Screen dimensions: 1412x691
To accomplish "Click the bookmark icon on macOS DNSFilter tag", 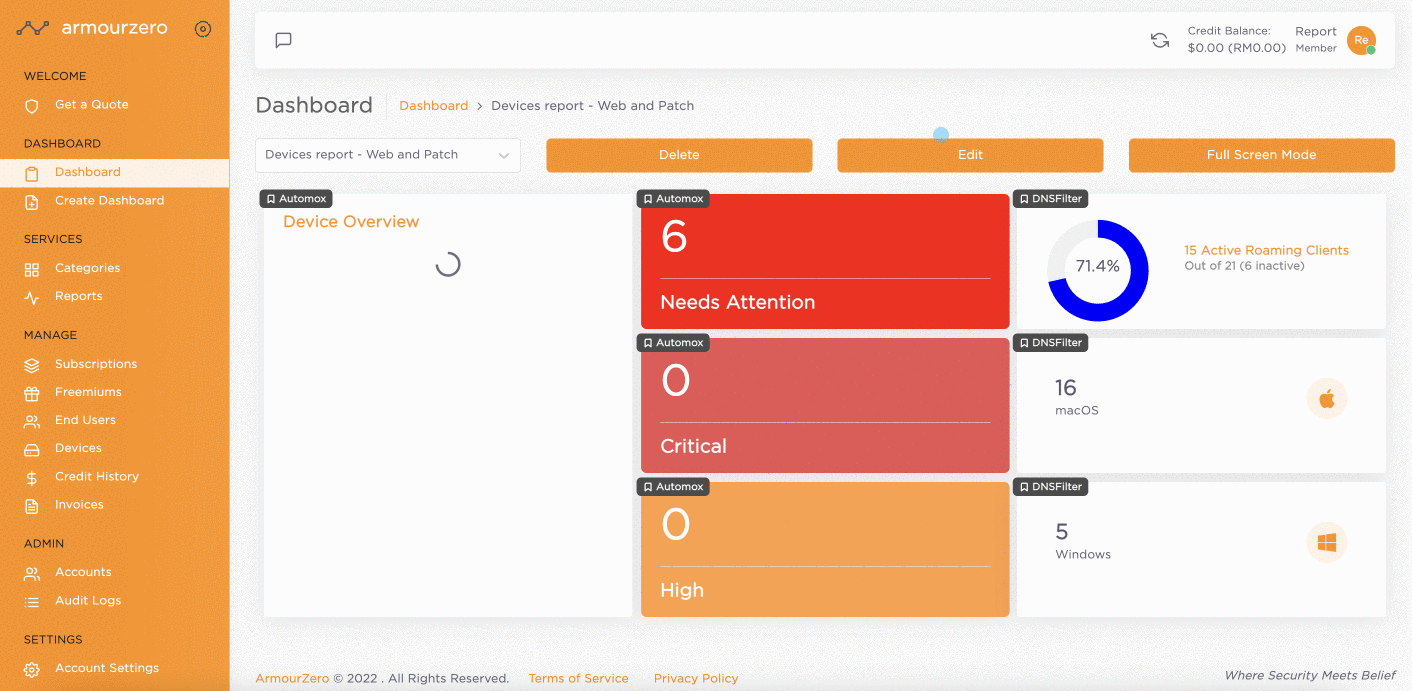I will pyautogui.click(x=1024, y=343).
